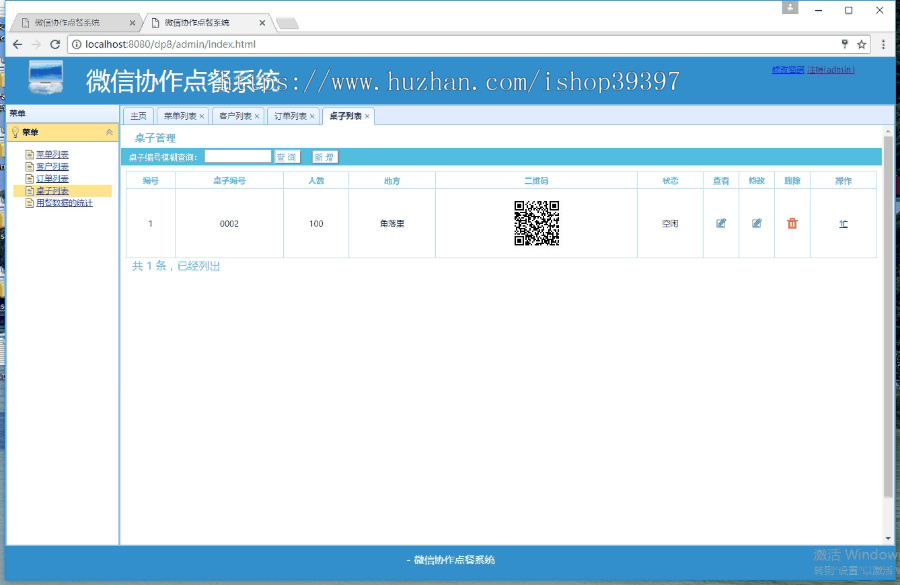
Task: Delete table 0002 with the trash icon
Action: [792, 223]
